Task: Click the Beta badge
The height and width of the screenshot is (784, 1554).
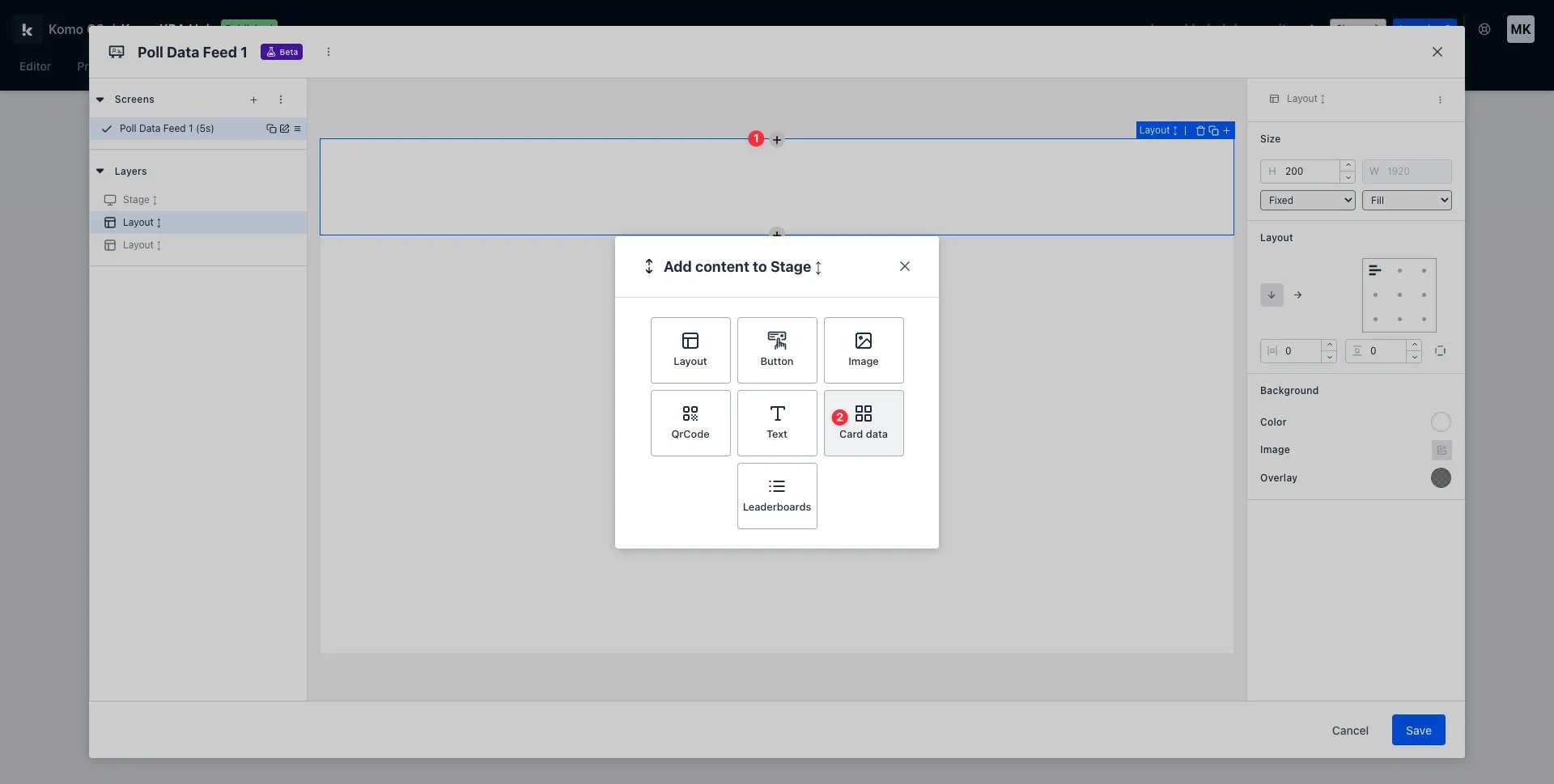Action: pyautogui.click(x=282, y=52)
